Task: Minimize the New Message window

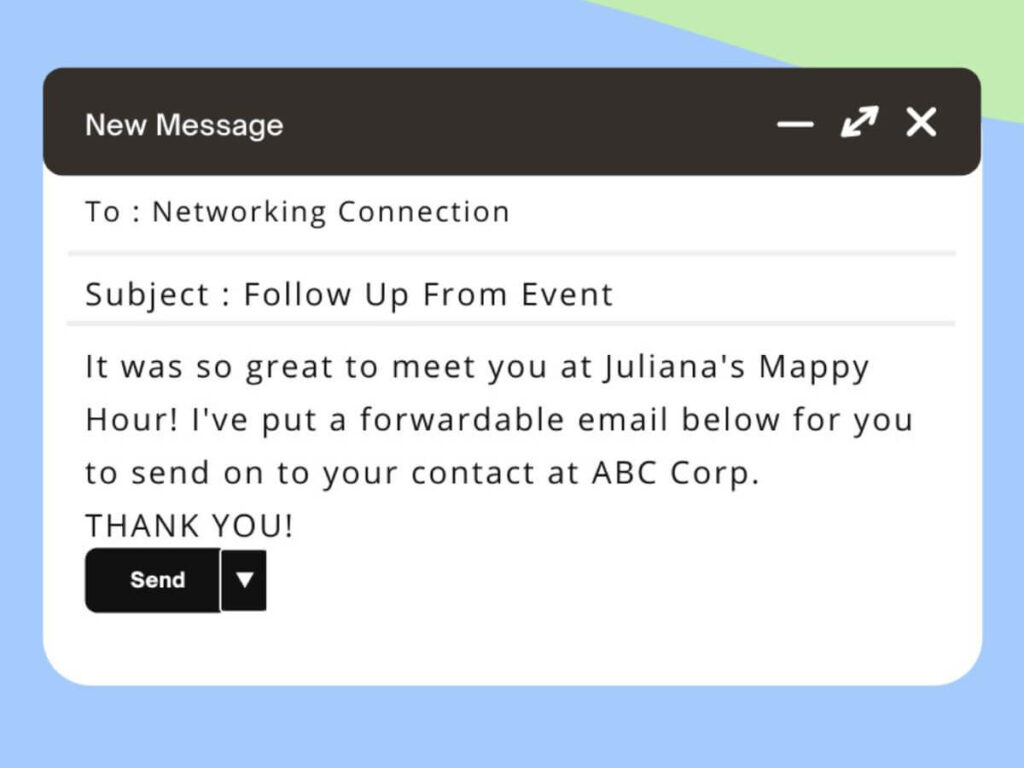Action: click(795, 123)
